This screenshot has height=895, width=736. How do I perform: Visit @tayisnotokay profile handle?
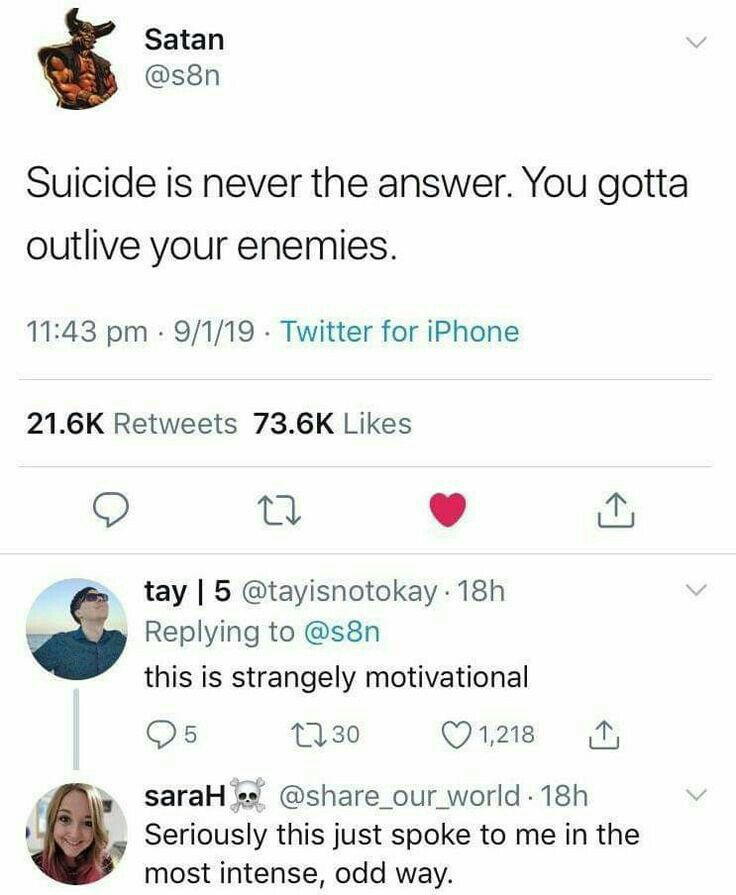[339, 591]
